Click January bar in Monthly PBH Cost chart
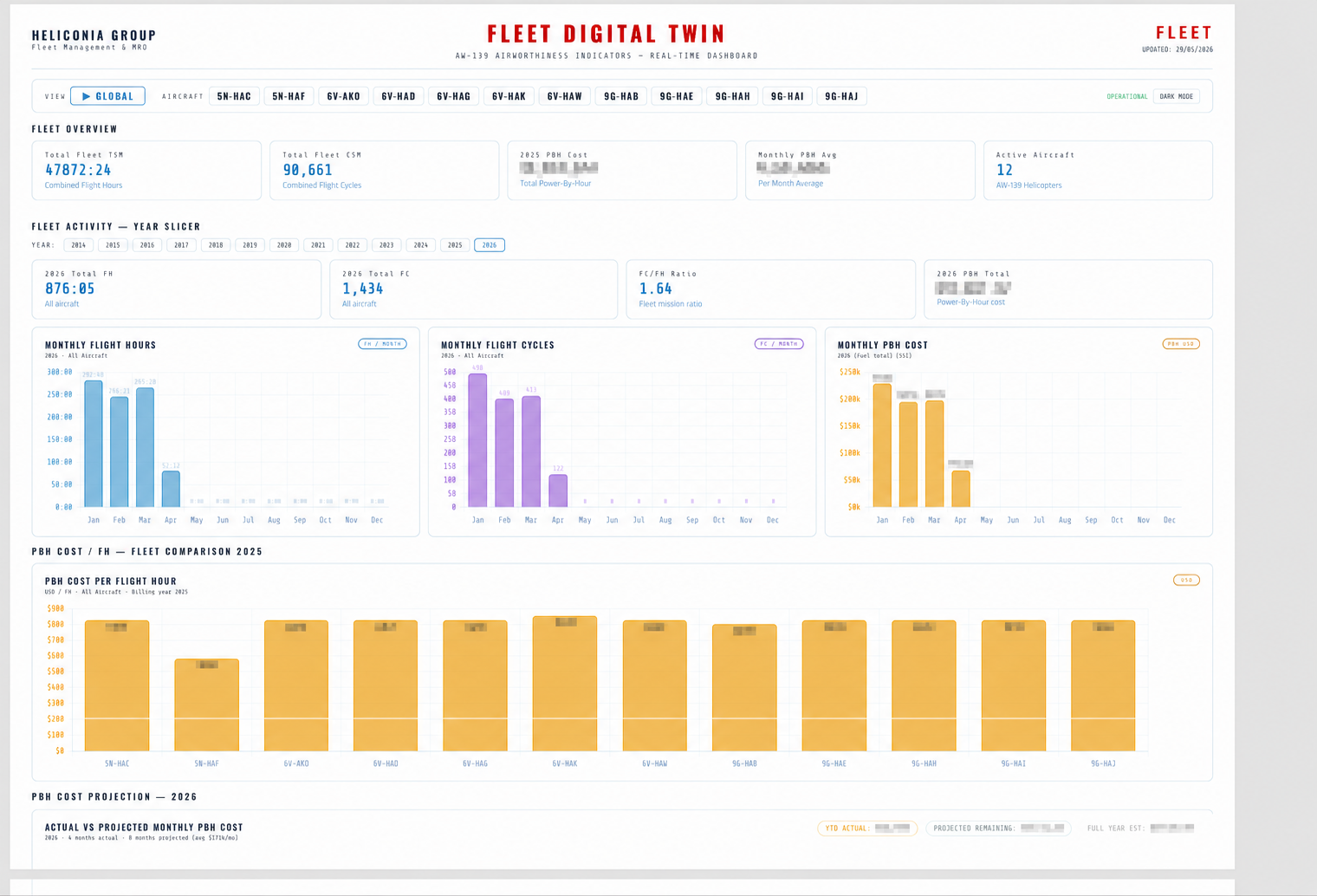The image size is (1317, 896). 882,446
